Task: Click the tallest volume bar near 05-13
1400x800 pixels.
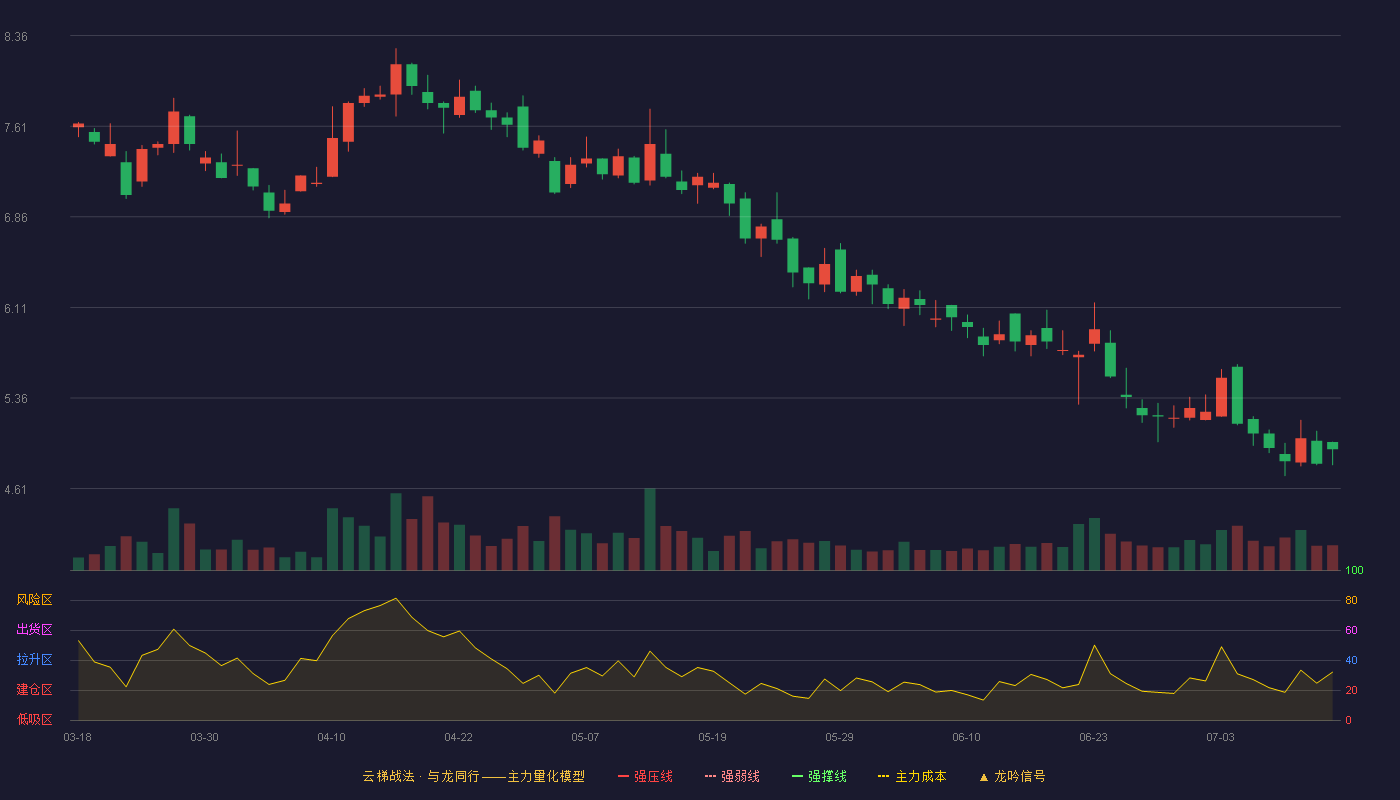Action: (650, 529)
